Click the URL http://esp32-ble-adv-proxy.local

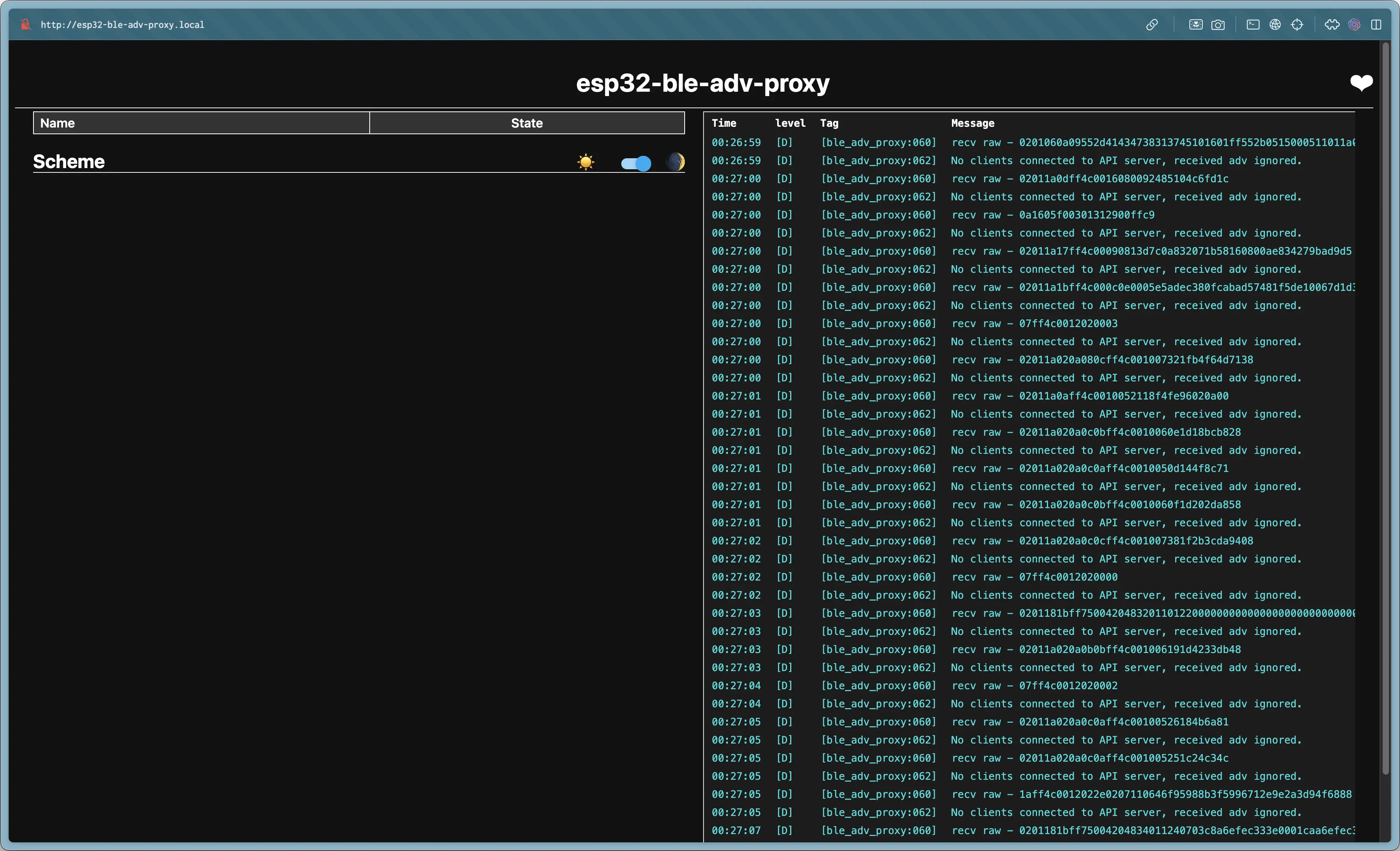(x=122, y=24)
